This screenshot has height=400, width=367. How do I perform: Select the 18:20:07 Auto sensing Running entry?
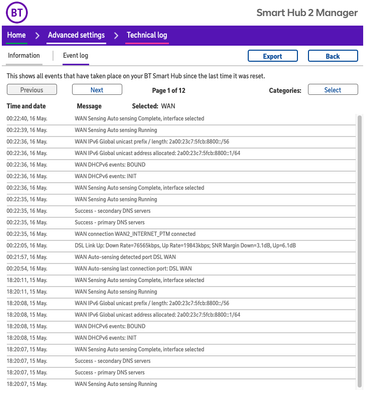pyautogui.click(x=181, y=384)
